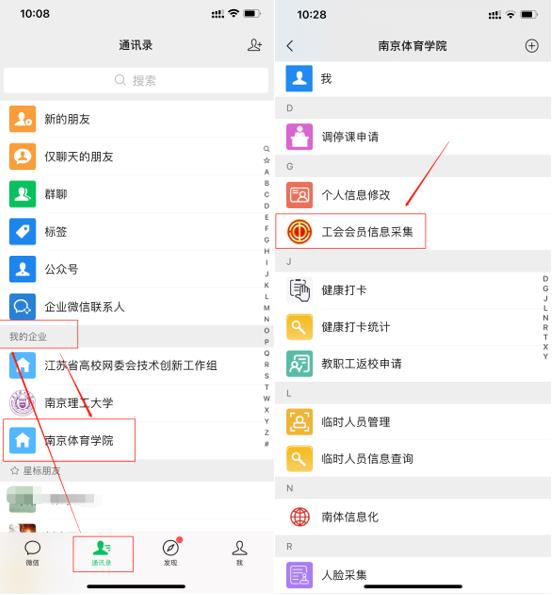Go back using the left chevron

point(290,46)
